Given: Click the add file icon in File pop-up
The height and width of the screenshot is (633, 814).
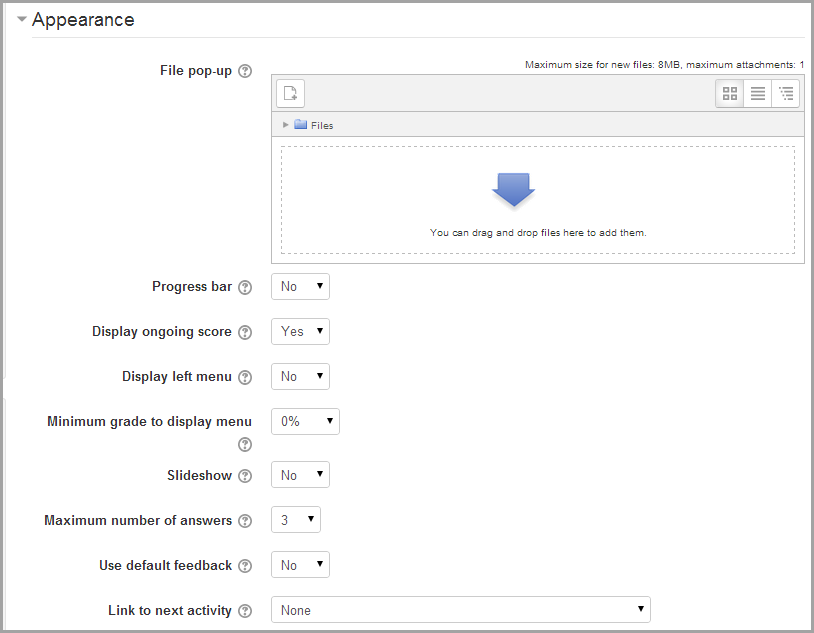Looking at the screenshot, I should pos(290,93).
